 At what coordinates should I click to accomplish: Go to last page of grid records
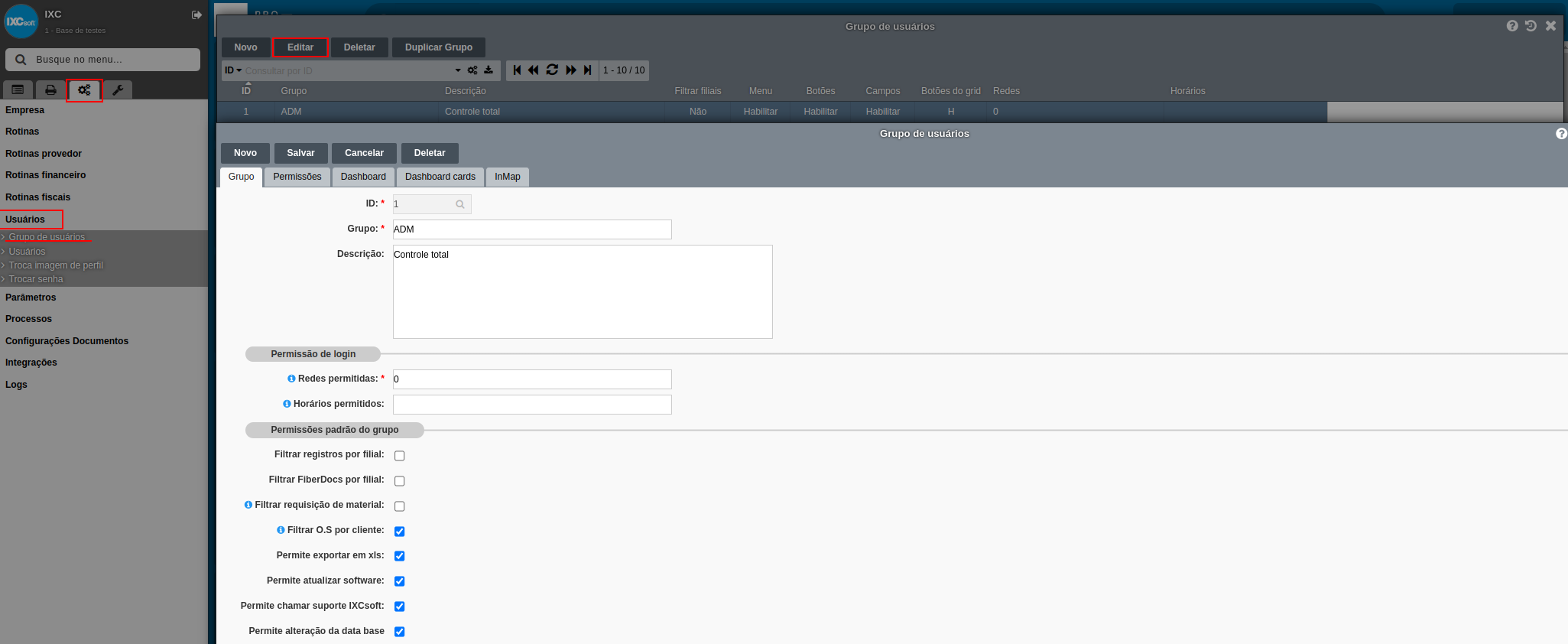(587, 70)
